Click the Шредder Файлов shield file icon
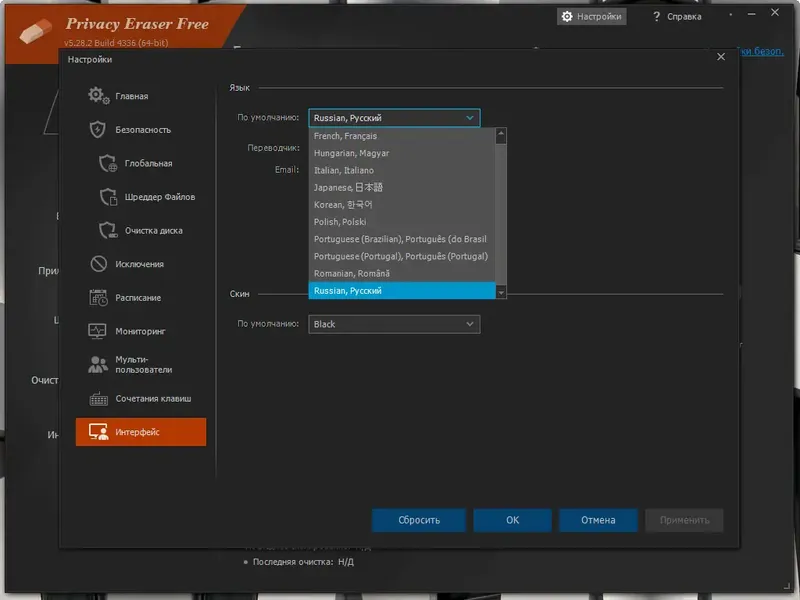Viewport: 800px width, 600px height. (108, 196)
